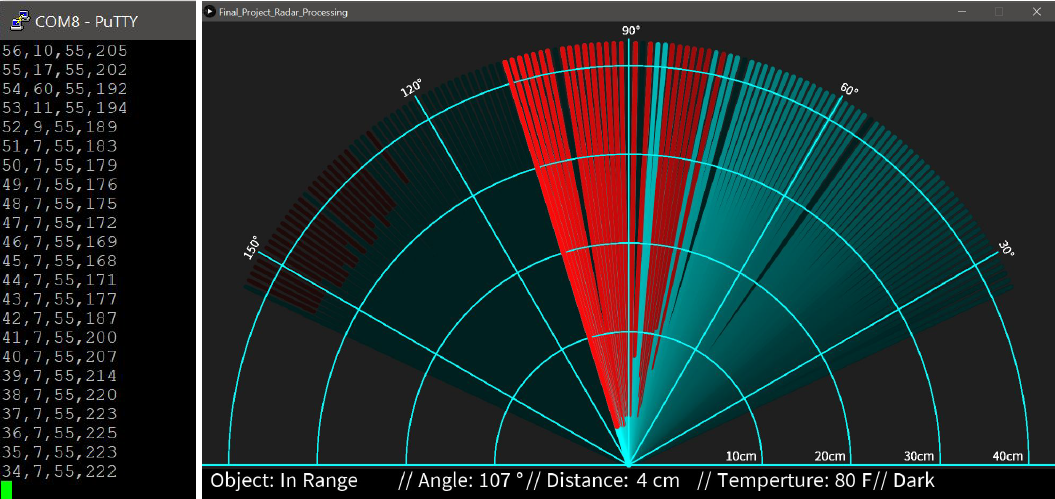Screen dimensions: 1055x499
Task: Click PuTTY line '51,7,55,183'
Action: point(60,146)
